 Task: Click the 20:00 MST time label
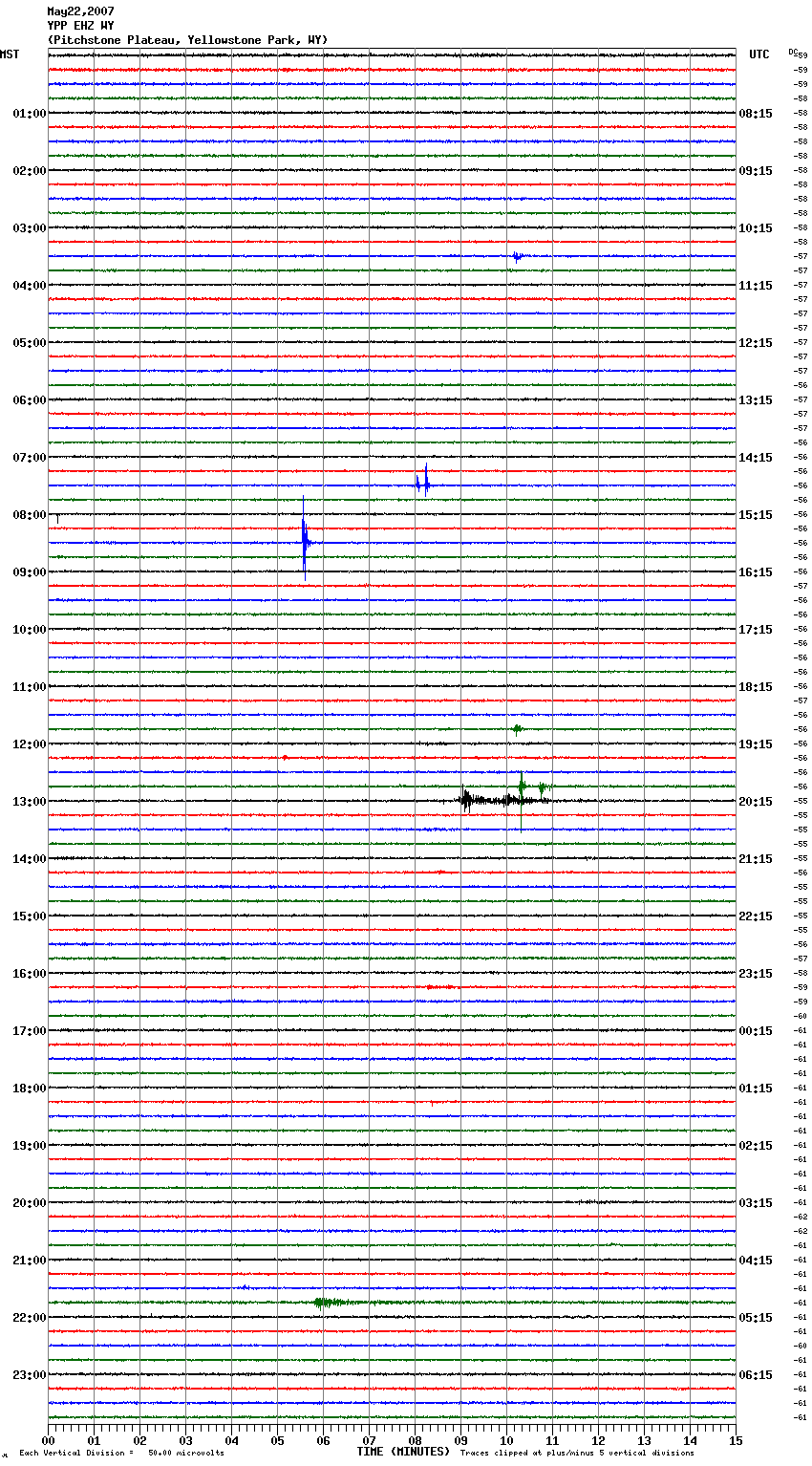pos(29,1203)
